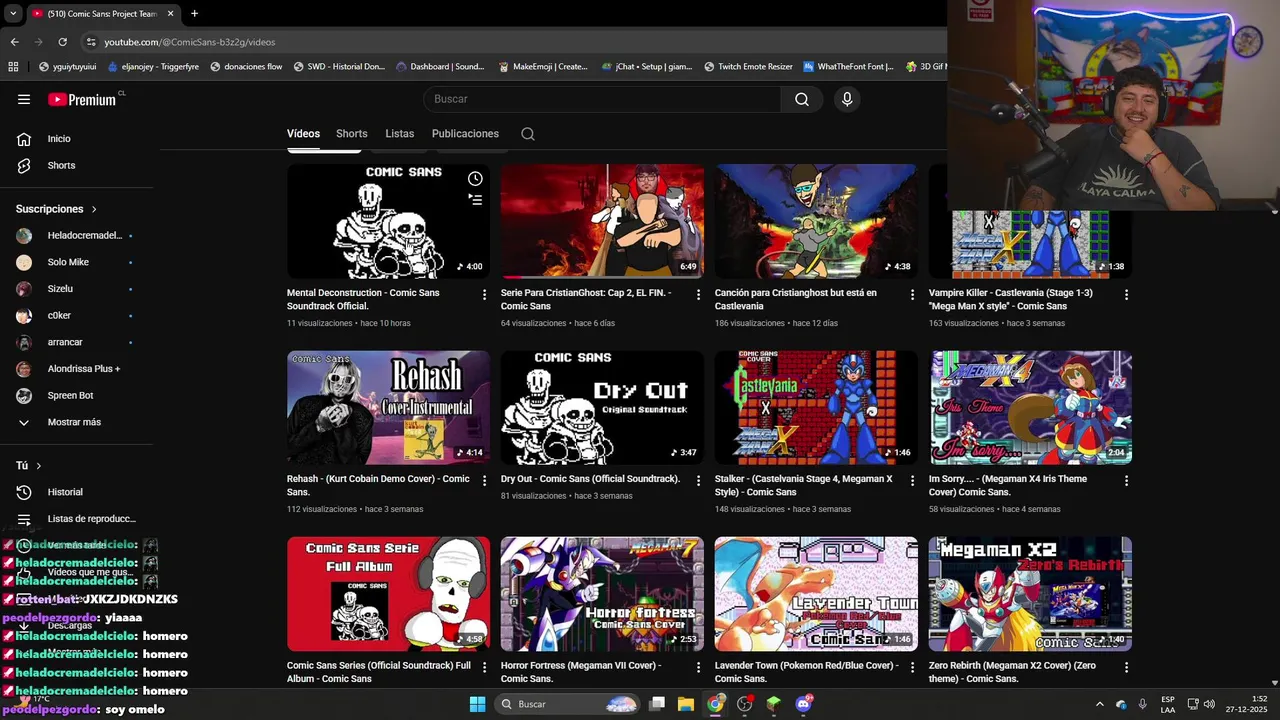Click Inicio home icon in sidebar
Screen dimensions: 1280x720
point(24,139)
